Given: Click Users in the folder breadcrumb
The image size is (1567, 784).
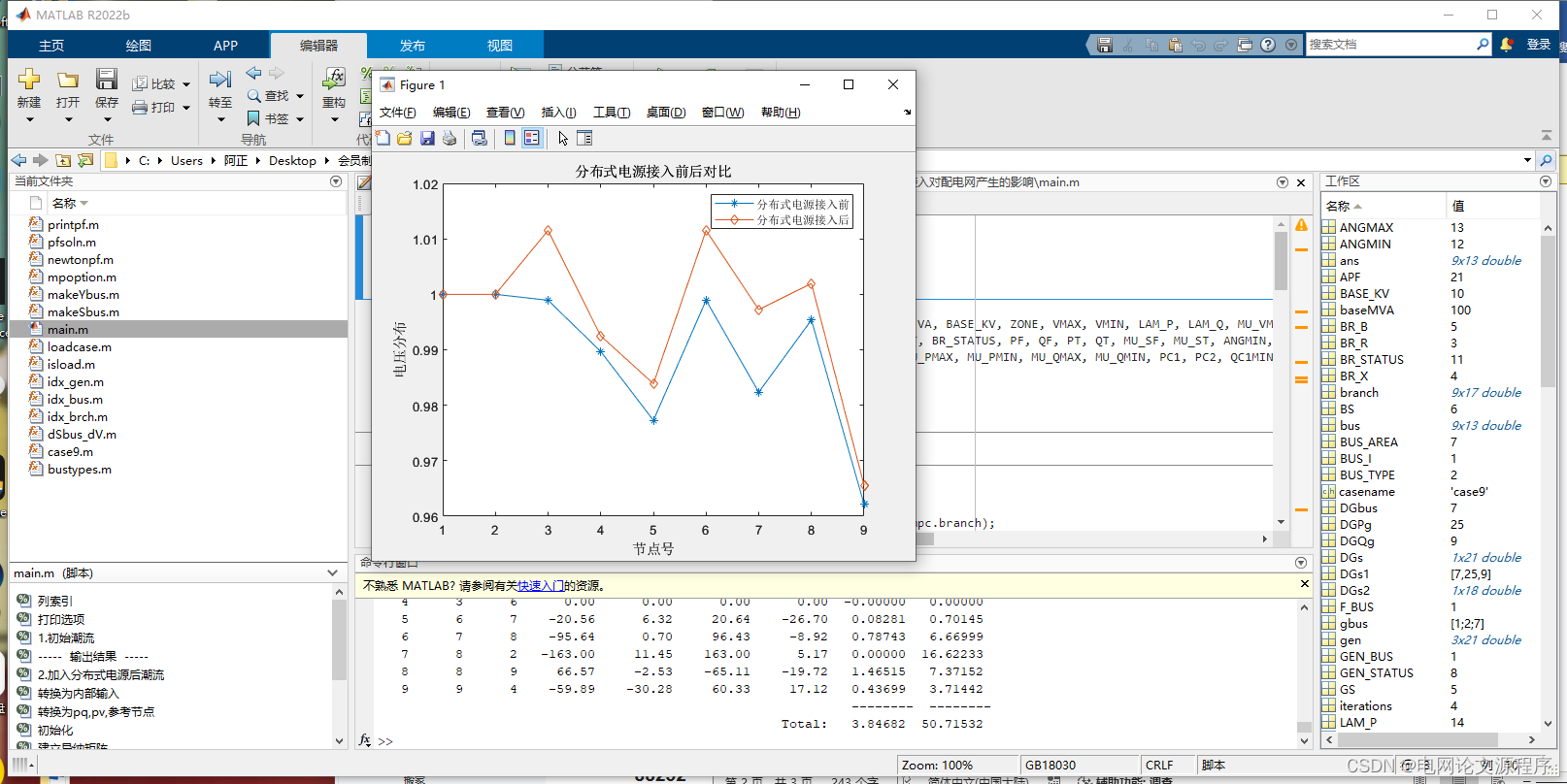Looking at the screenshot, I should (186, 161).
